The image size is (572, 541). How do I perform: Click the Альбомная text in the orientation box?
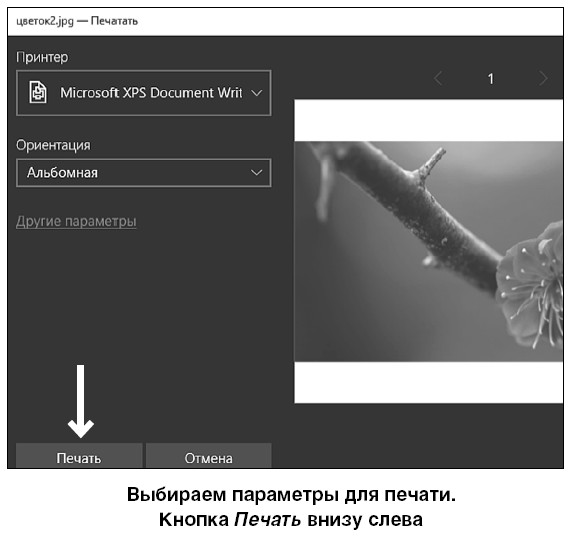62,173
